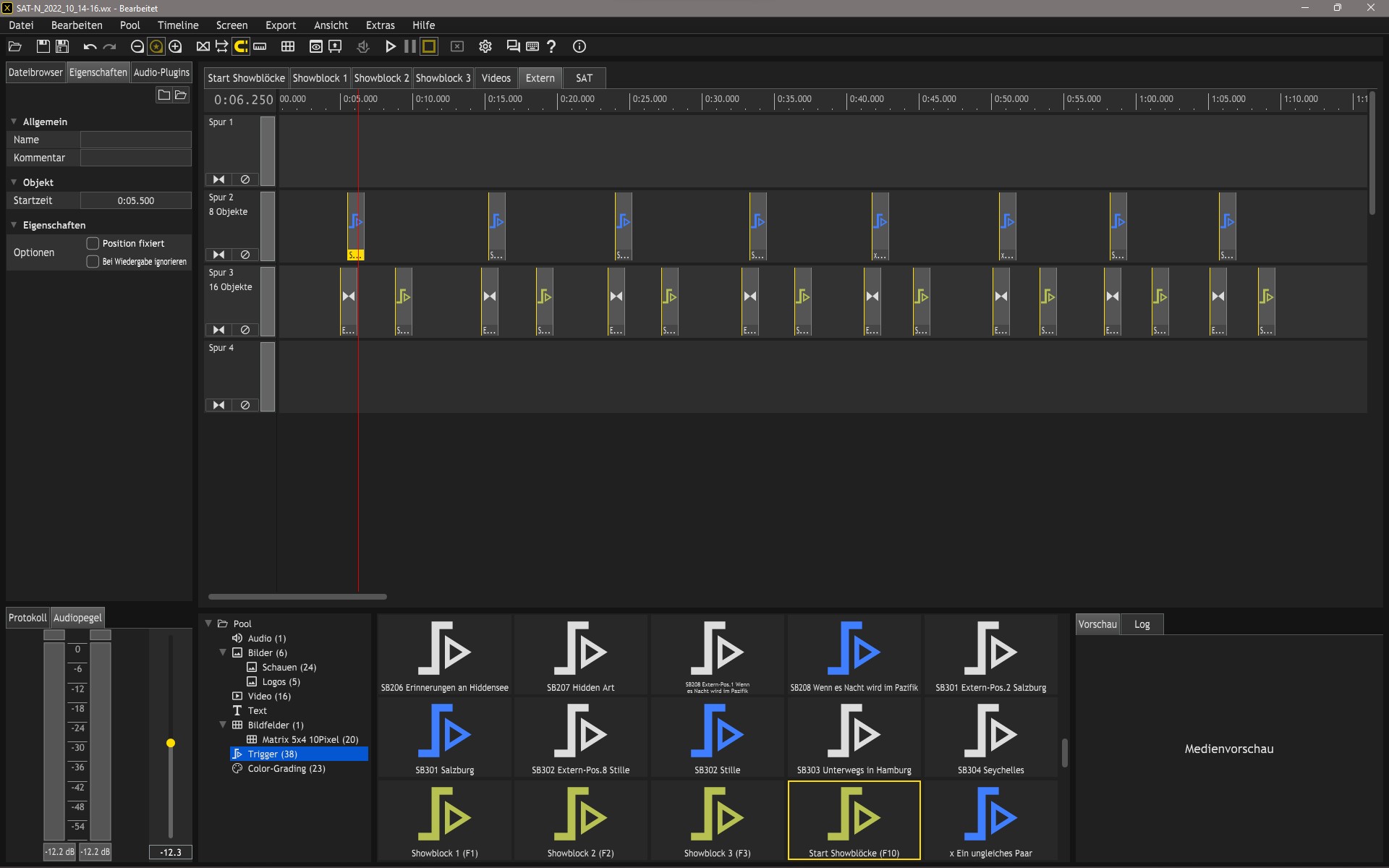
Task: Open the grid matrix toolbar icon
Action: point(288,46)
